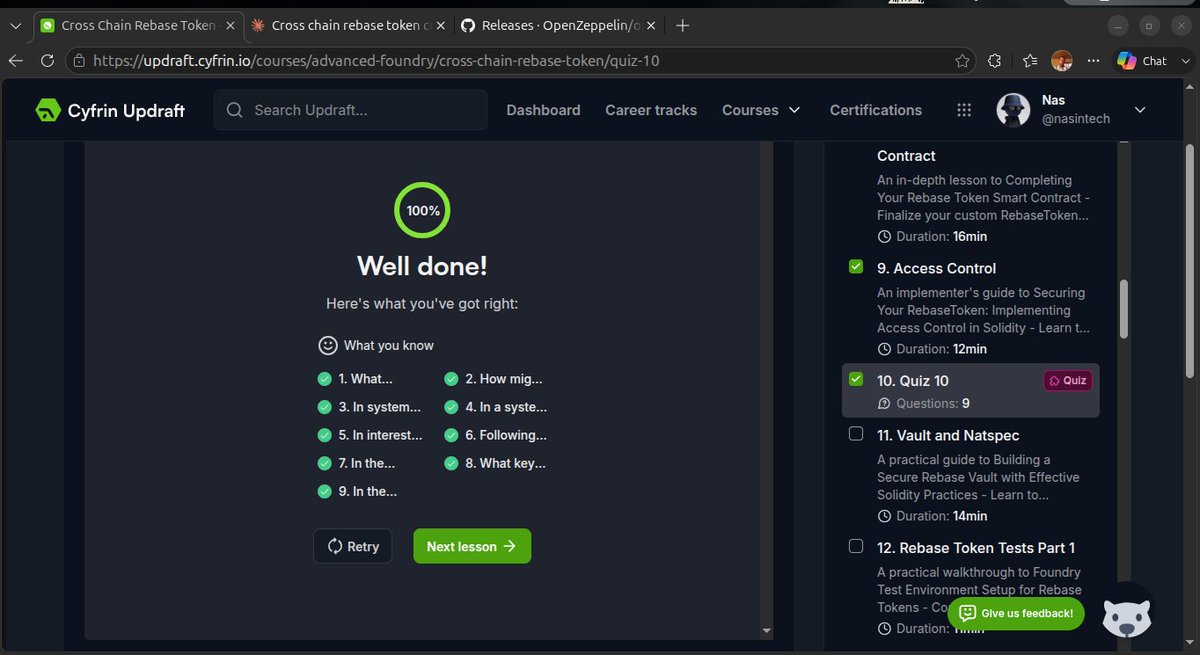The height and width of the screenshot is (655, 1200).
Task: Click the clock icon beside Duration 12min
Action: [x=883, y=349]
